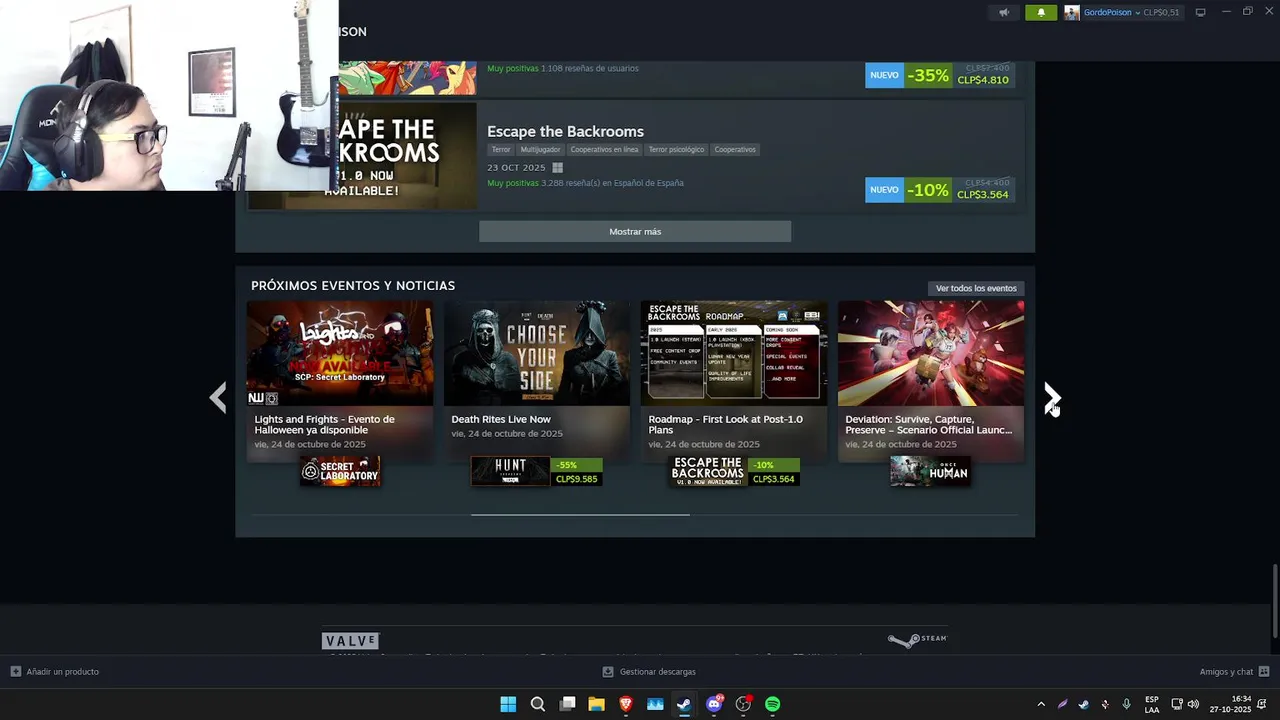
Task: Open the Escape the Backrooms game title
Action: coord(565,131)
